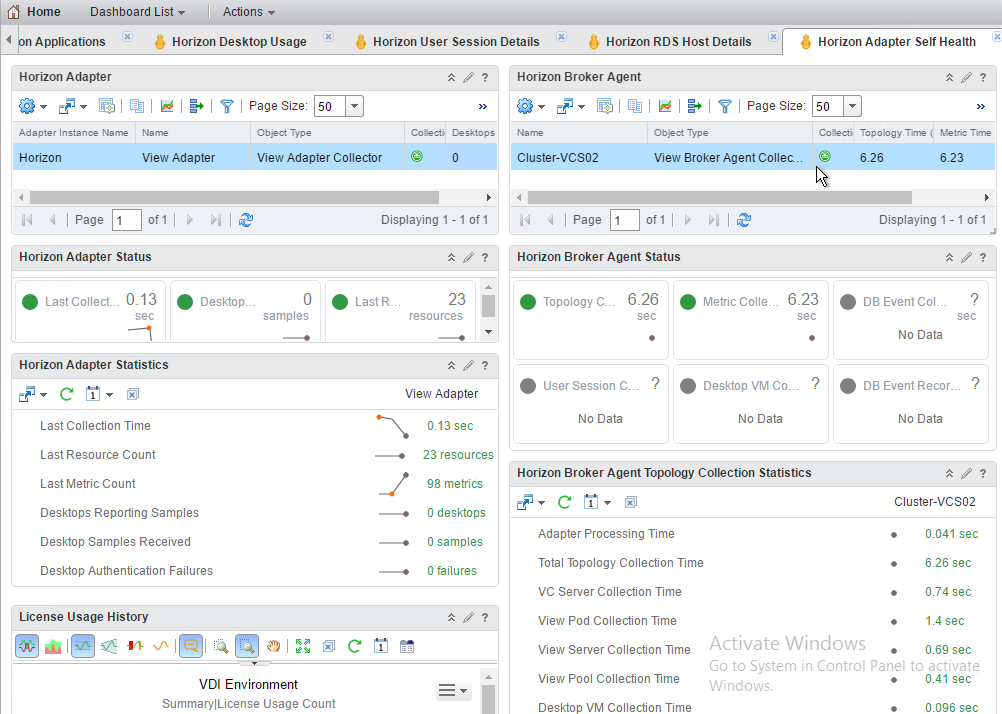Open Page Size dropdown in Horizon Adapter
Viewport: 1002px width, 714px height.
click(355, 106)
